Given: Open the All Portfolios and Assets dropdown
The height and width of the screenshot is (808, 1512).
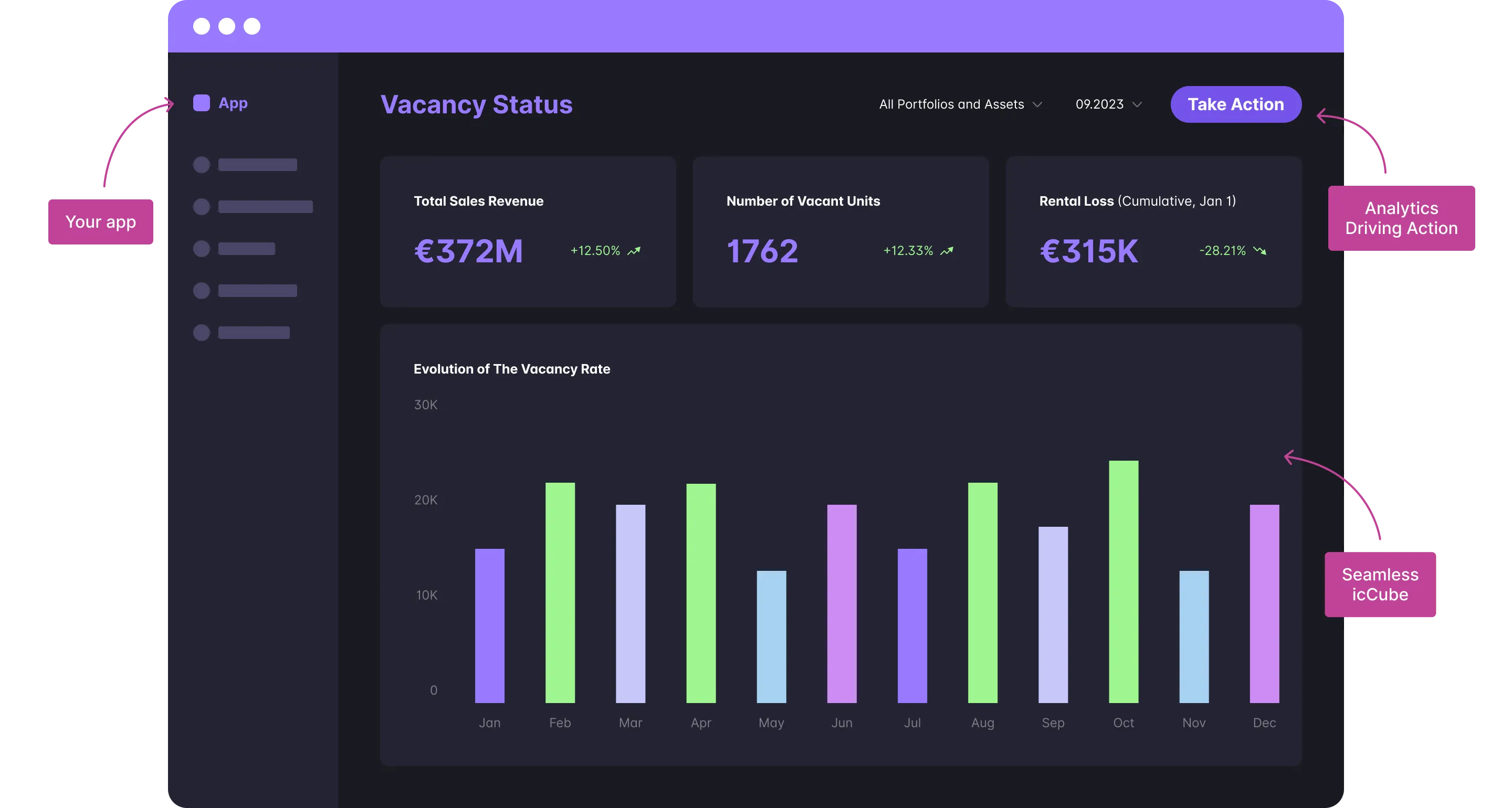Looking at the screenshot, I should 951,104.
